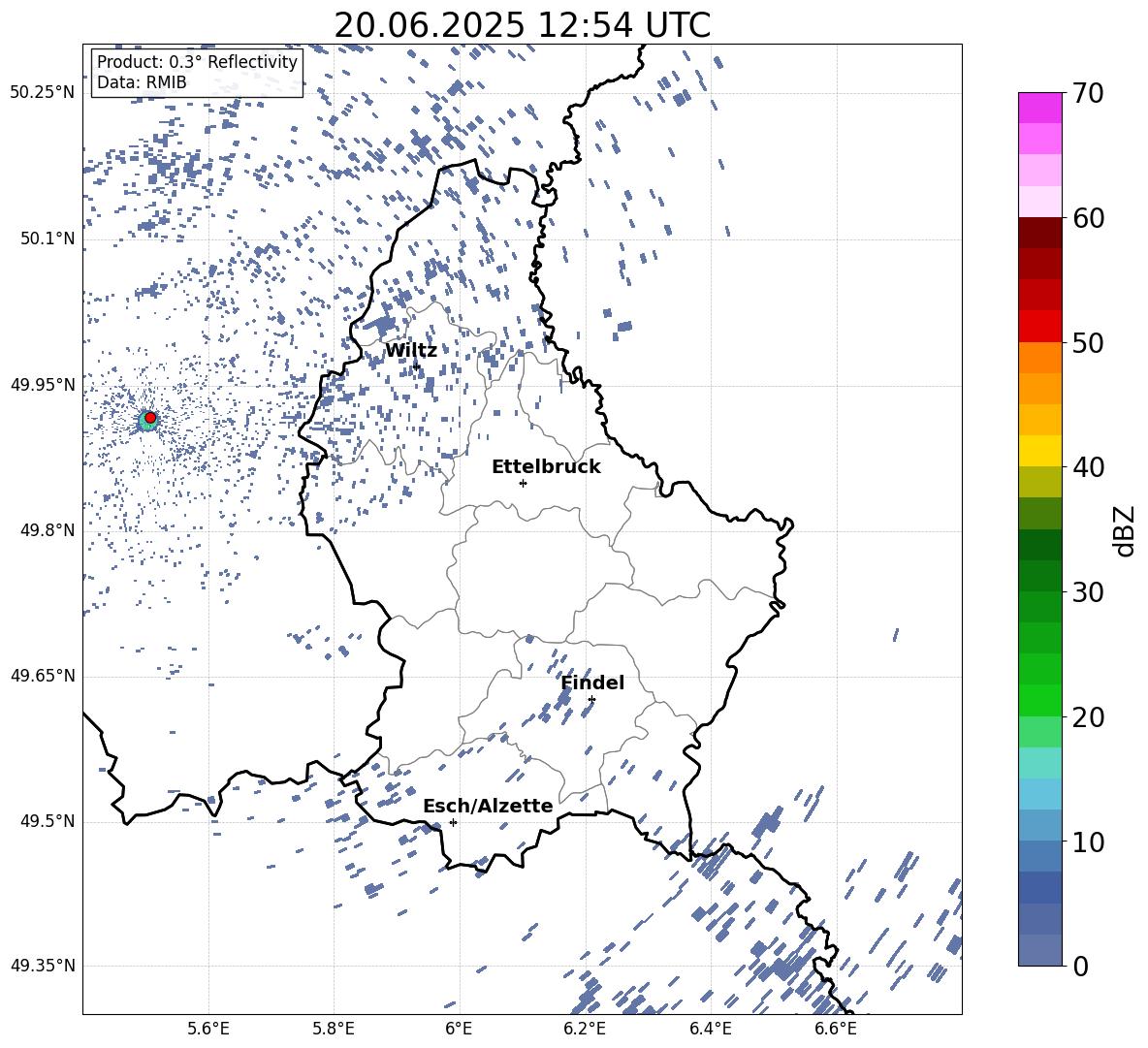Click the 49.35°N latitude label
This screenshot has width=1148, height=1048.
[x=43, y=966]
